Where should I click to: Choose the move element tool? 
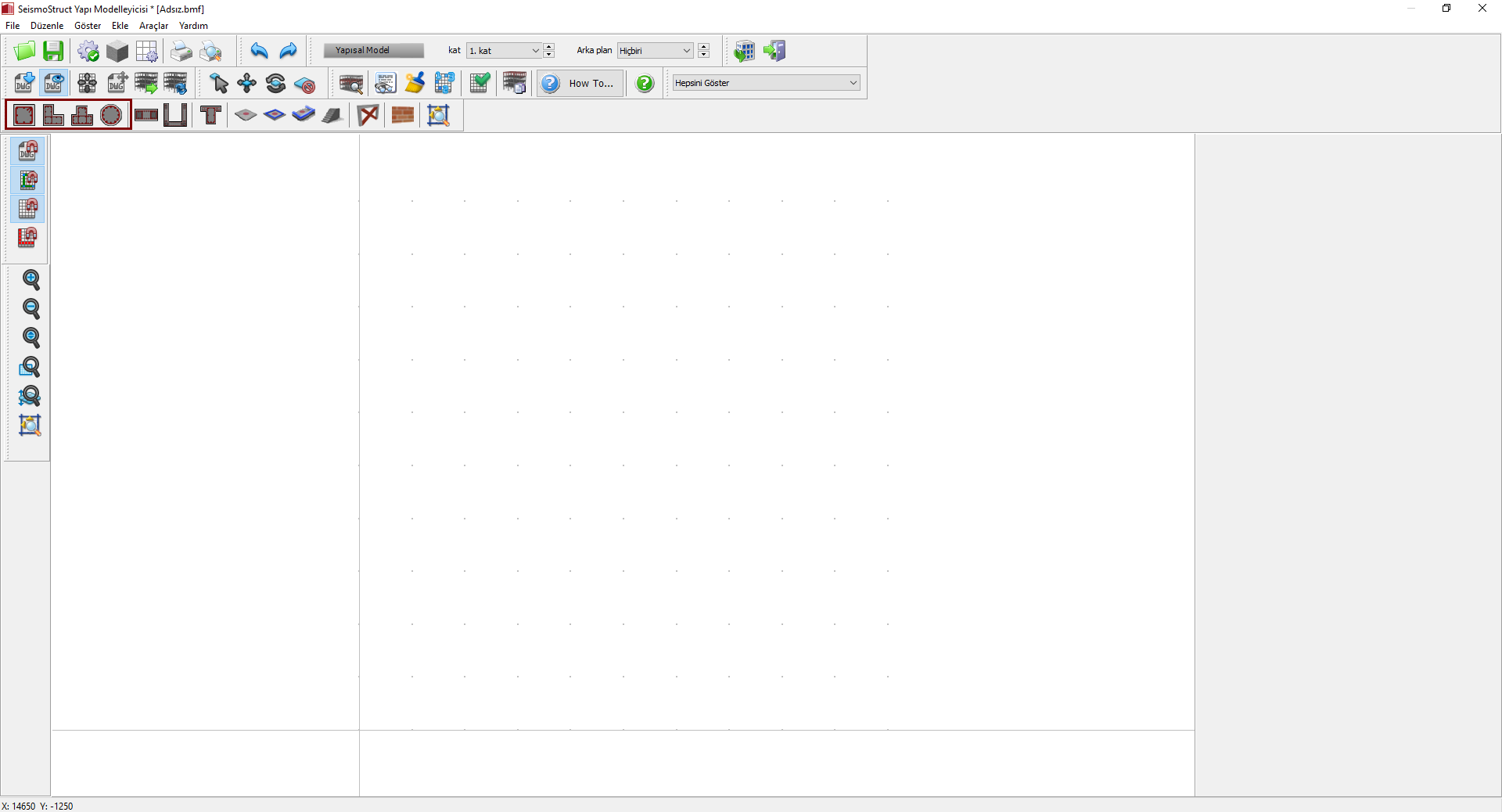[x=247, y=83]
